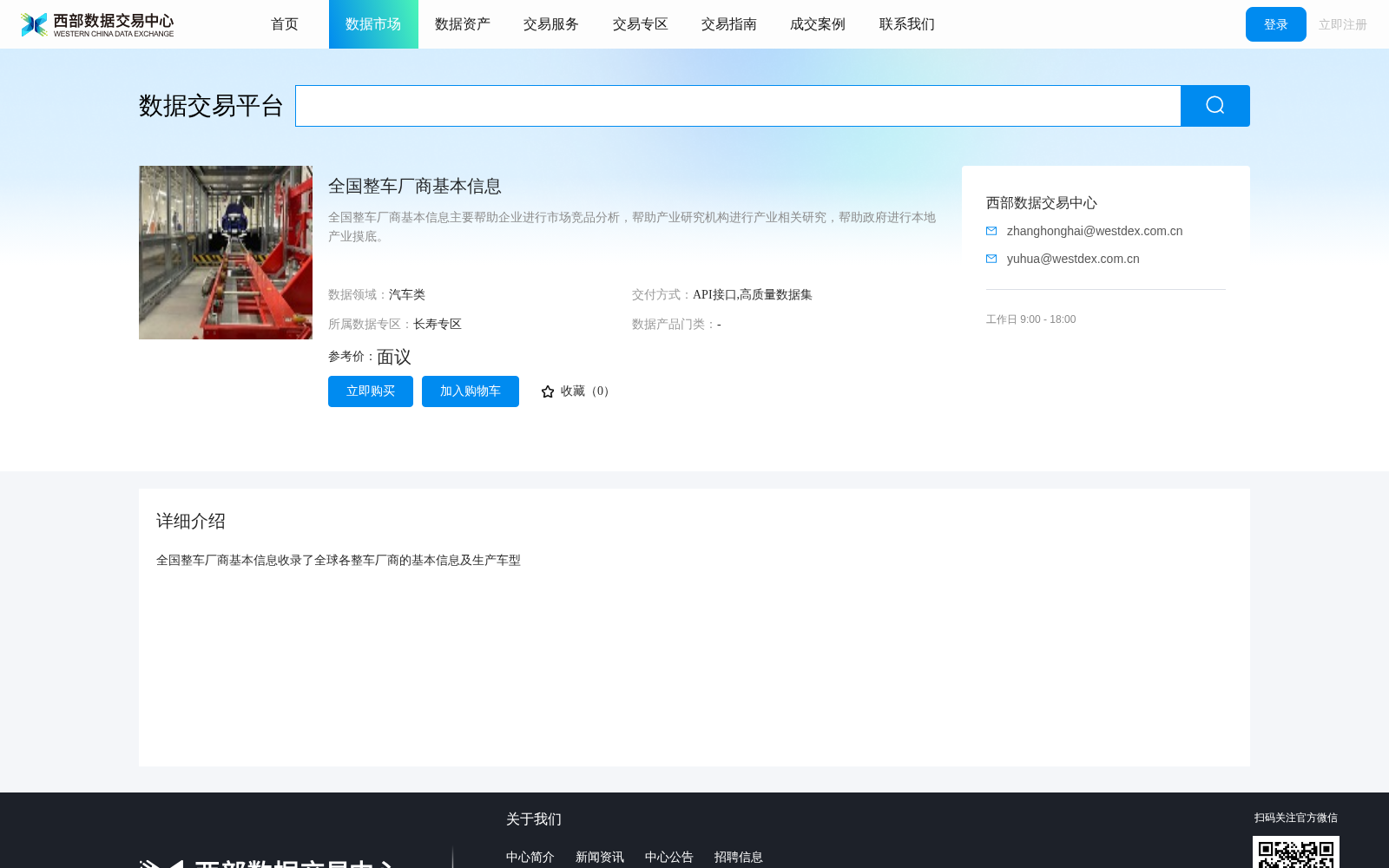
Task: Click the Western China Data Exchange logo
Action: pyautogui.click(x=97, y=24)
